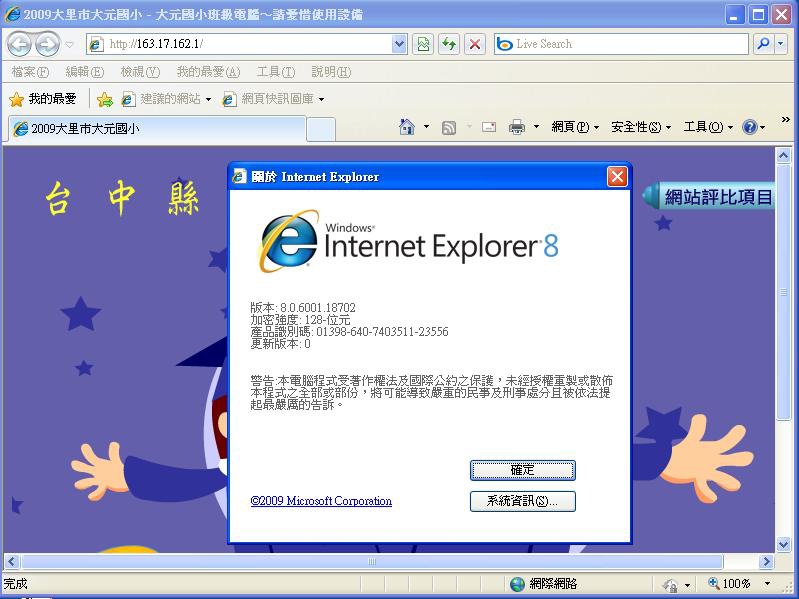Open the ©2009 Microsoft Corporation link

tap(321, 501)
